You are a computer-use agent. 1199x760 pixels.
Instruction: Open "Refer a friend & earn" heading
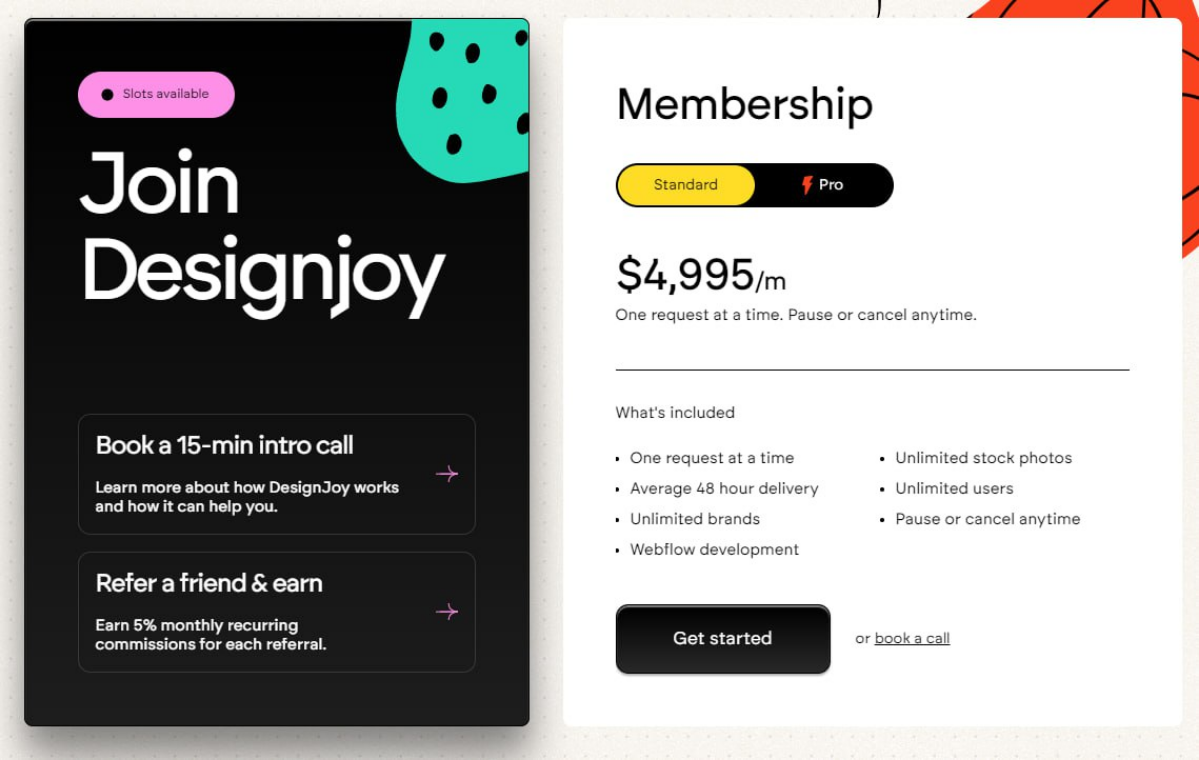tap(209, 583)
